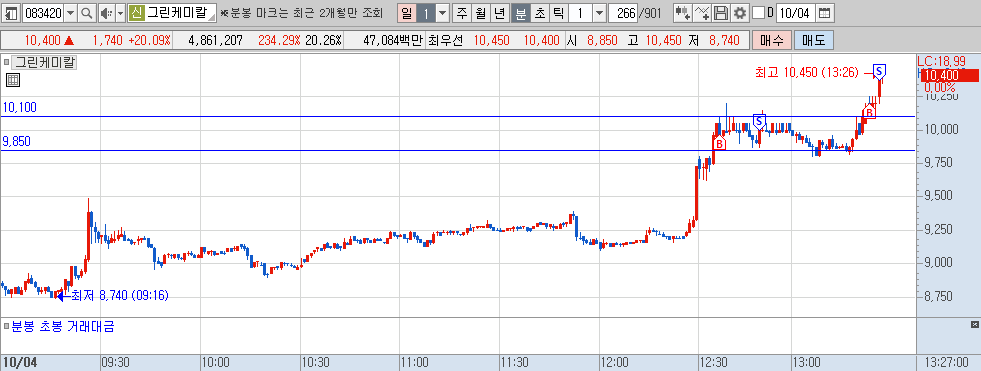This screenshot has height=371, width=981.
Task: Open the add candlestick chart icon
Action: coord(683,13)
